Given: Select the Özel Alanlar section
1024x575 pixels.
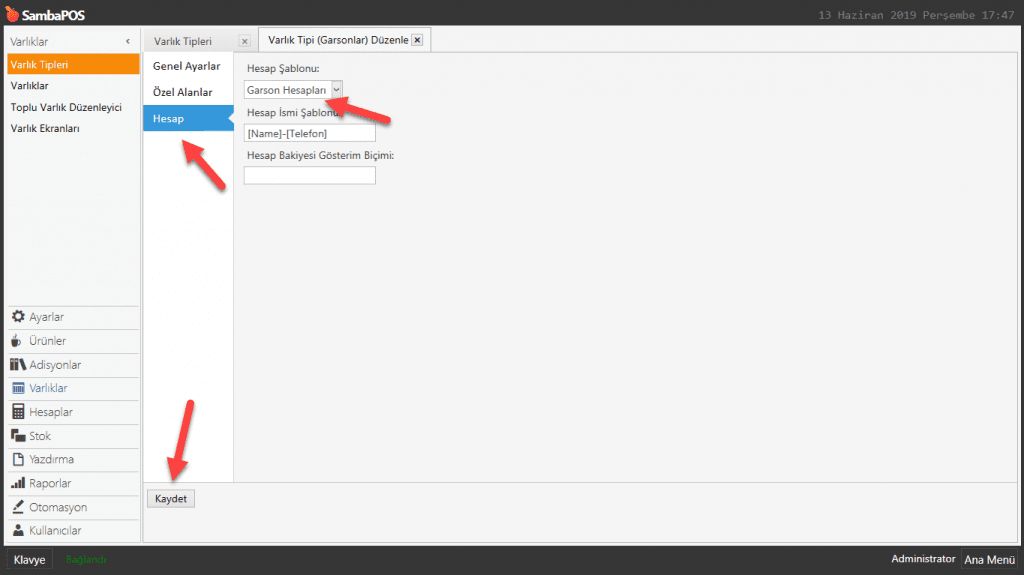Looking at the screenshot, I should (x=182, y=92).
